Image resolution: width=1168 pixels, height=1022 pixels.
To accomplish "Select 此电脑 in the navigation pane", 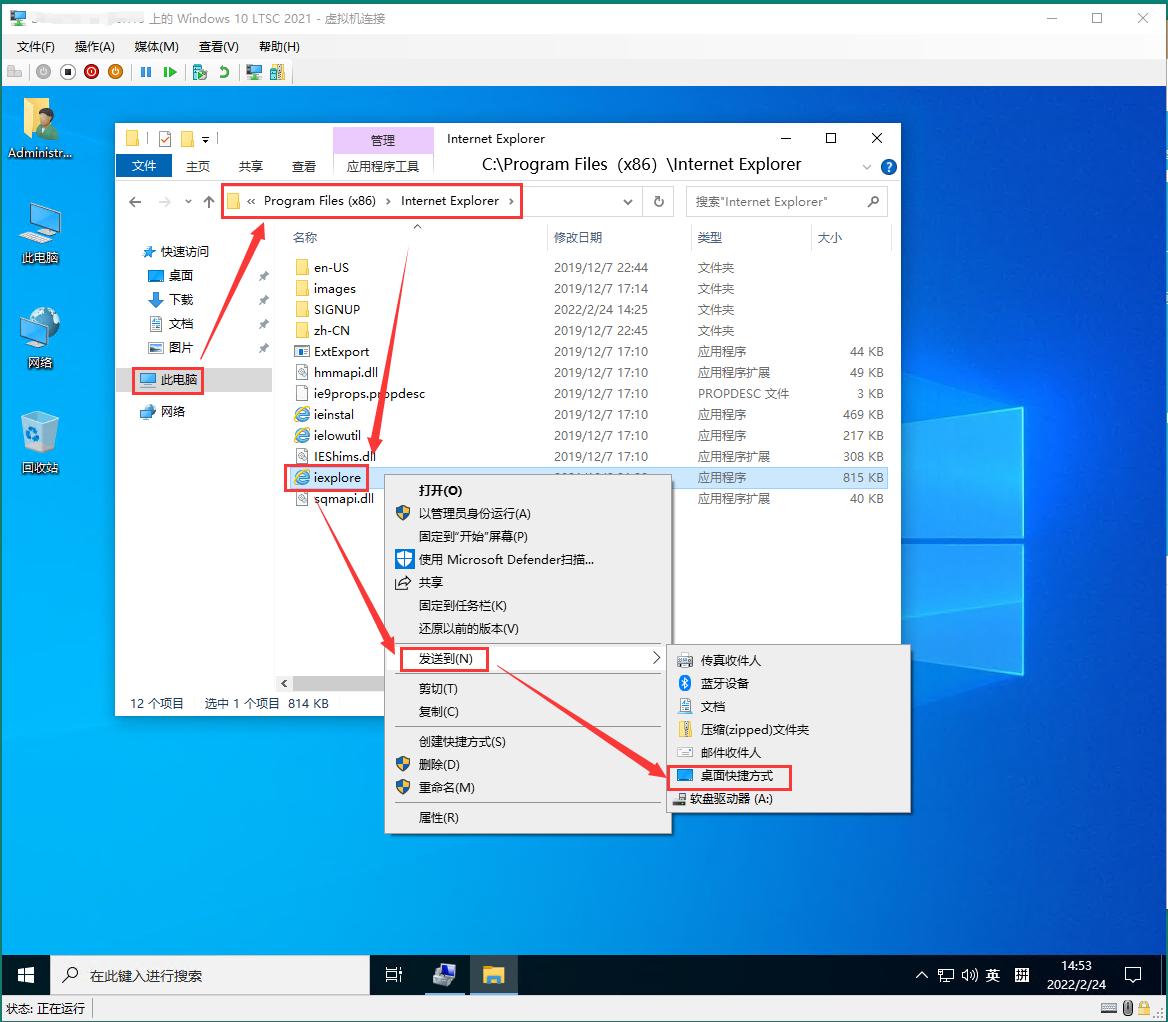I will (178, 380).
